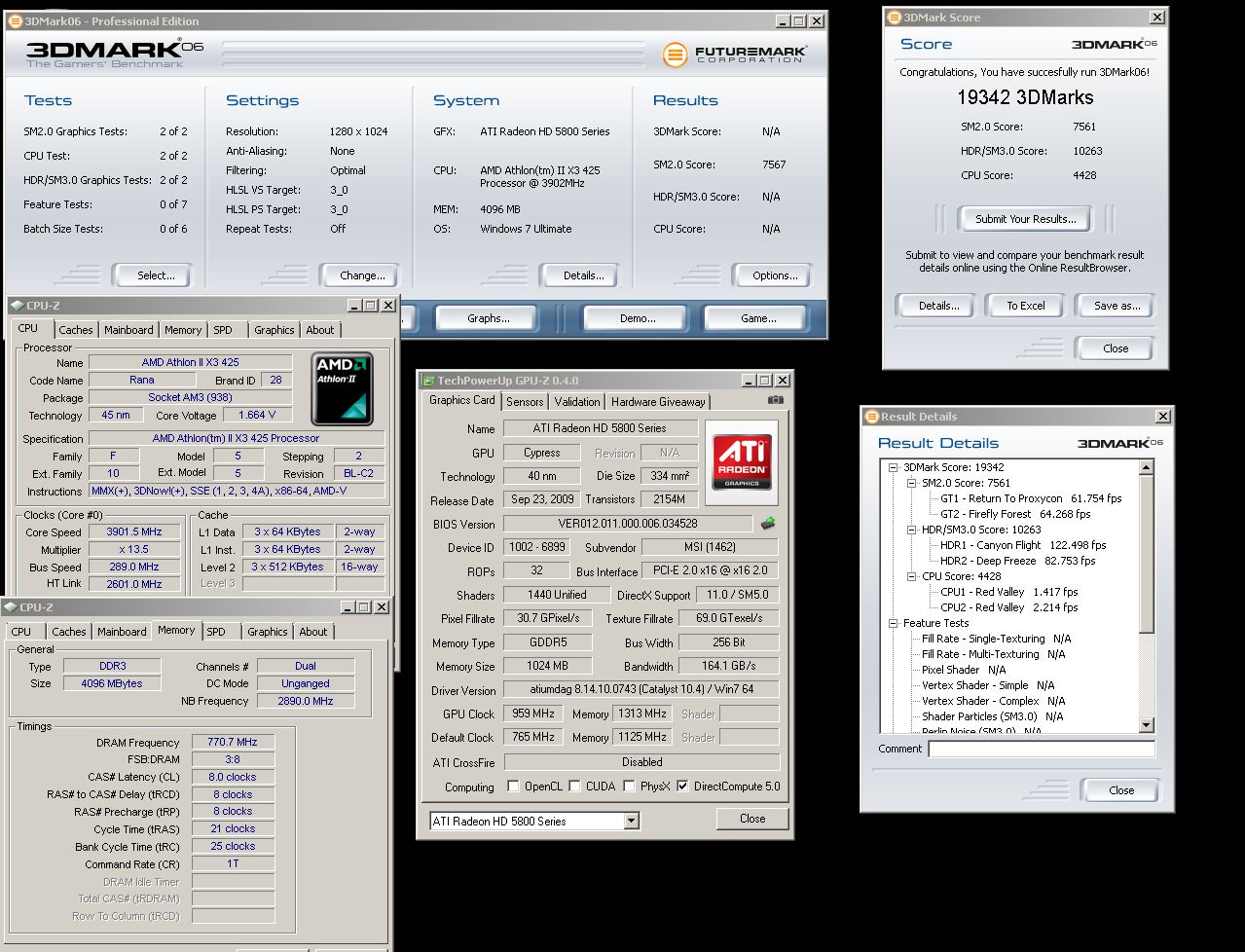1245x952 pixels.
Task: Select the GT1 - Return To Proxycon row
Action: 1031,498
